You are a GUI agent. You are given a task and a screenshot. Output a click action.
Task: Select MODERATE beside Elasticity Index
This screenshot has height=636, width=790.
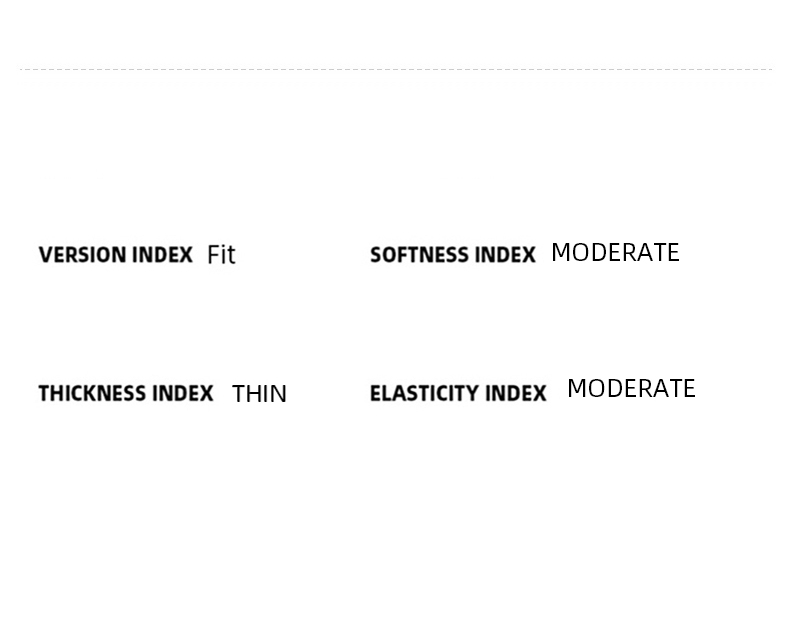coord(631,389)
